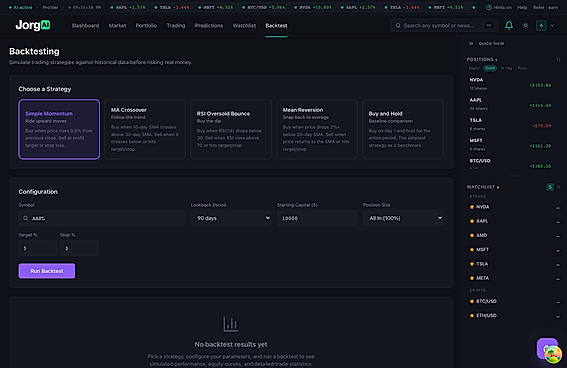Image resolution: width=567 pixels, height=368 pixels.
Task: Select the RSI Oversold Bounce strategy card
Action: pos(231,129)
